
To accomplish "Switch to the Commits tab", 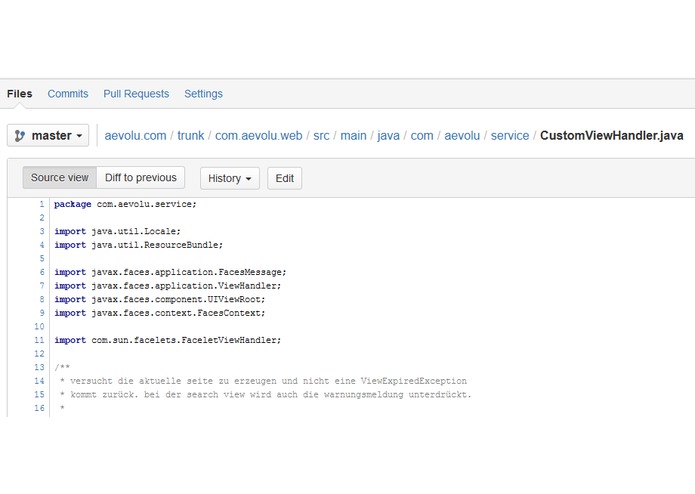I will [x=68, y=94].
